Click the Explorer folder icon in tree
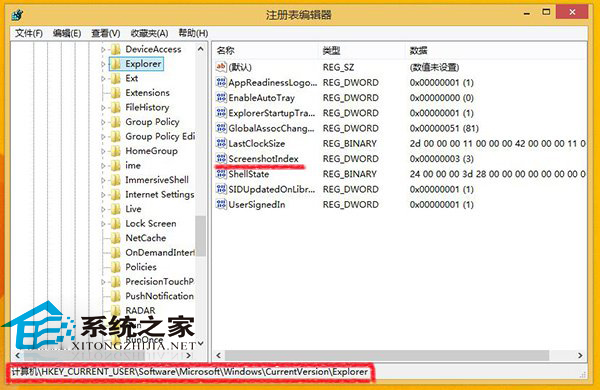Viewport: 600px width, 390px height. (115, 64)
